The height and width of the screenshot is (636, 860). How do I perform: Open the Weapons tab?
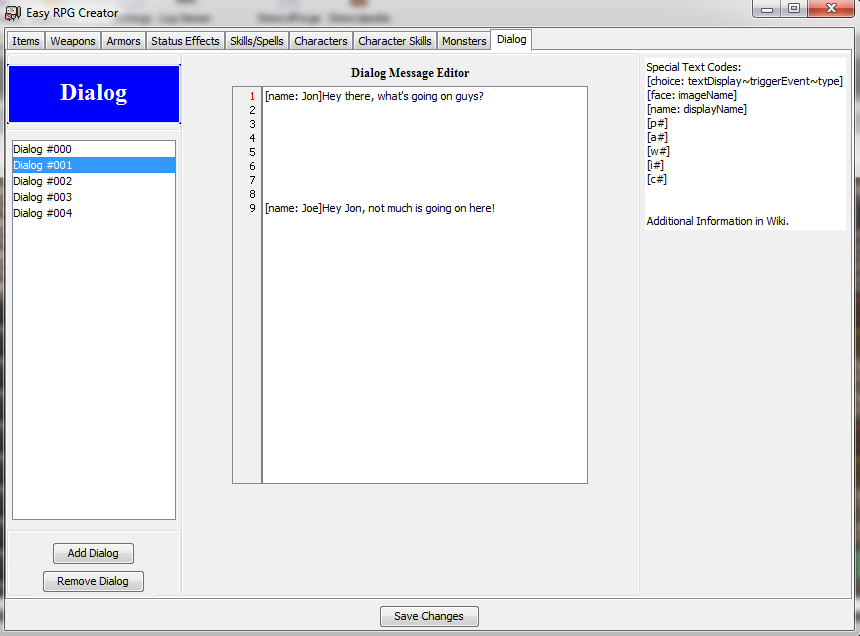coord(72,40)
